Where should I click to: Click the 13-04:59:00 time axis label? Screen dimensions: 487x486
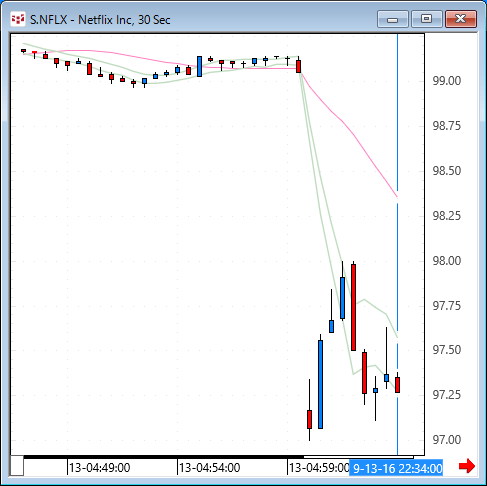tap(319, 468)
